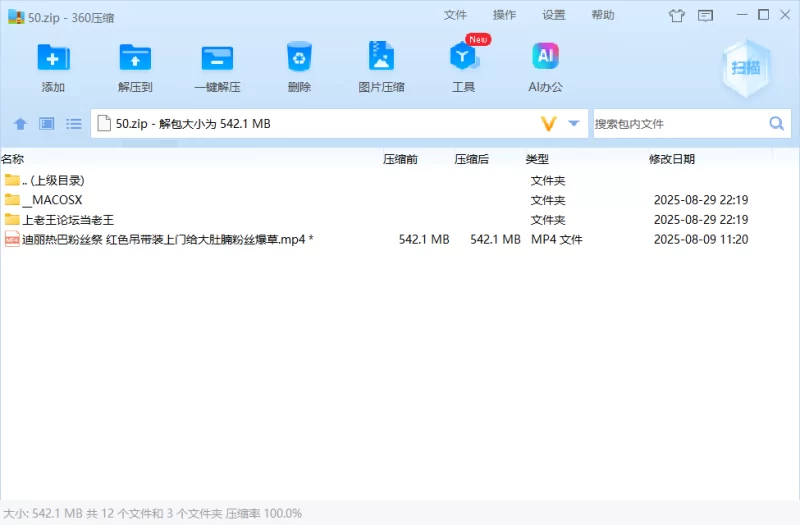Open the 设置 menu

pyautogui.click(x=554, y=15)
